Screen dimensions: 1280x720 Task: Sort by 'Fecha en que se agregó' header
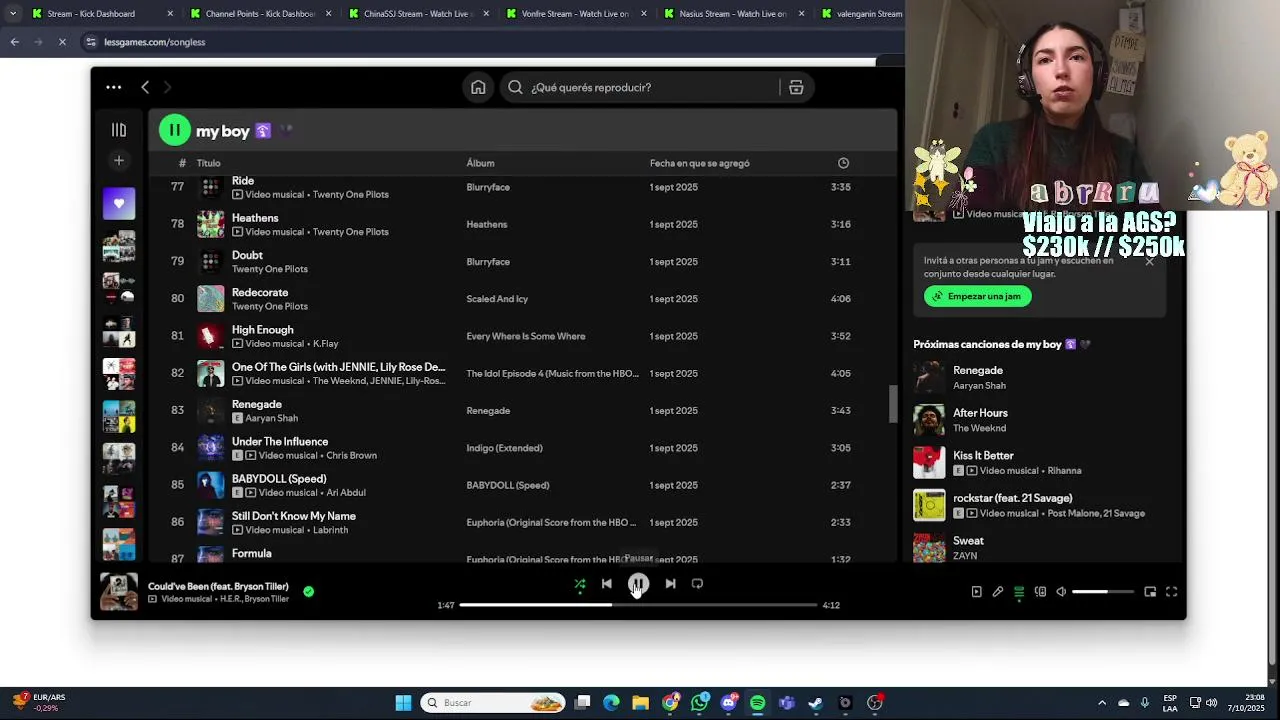[699, 163]
